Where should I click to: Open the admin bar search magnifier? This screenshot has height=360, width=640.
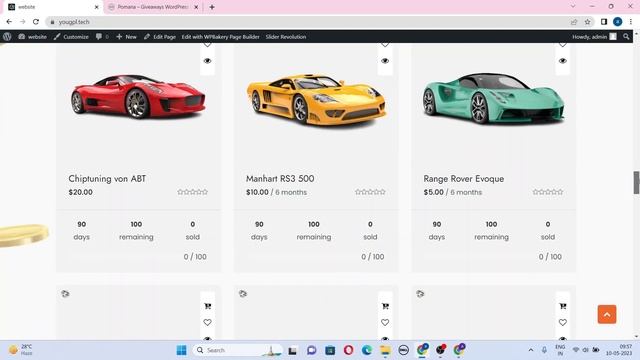click(x=626, y=37)
